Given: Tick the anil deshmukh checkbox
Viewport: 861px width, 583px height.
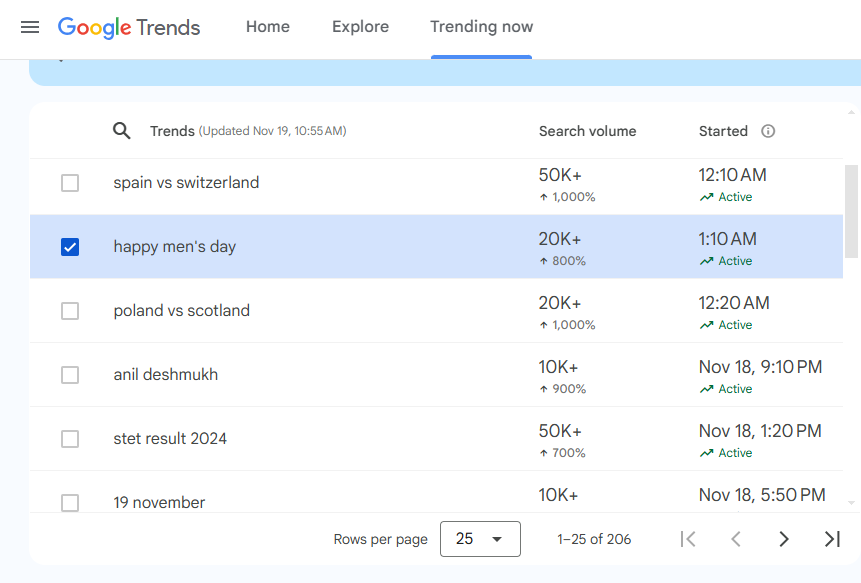Looking at the screenshot, I should pyautogui.click(x=70, y=375).
